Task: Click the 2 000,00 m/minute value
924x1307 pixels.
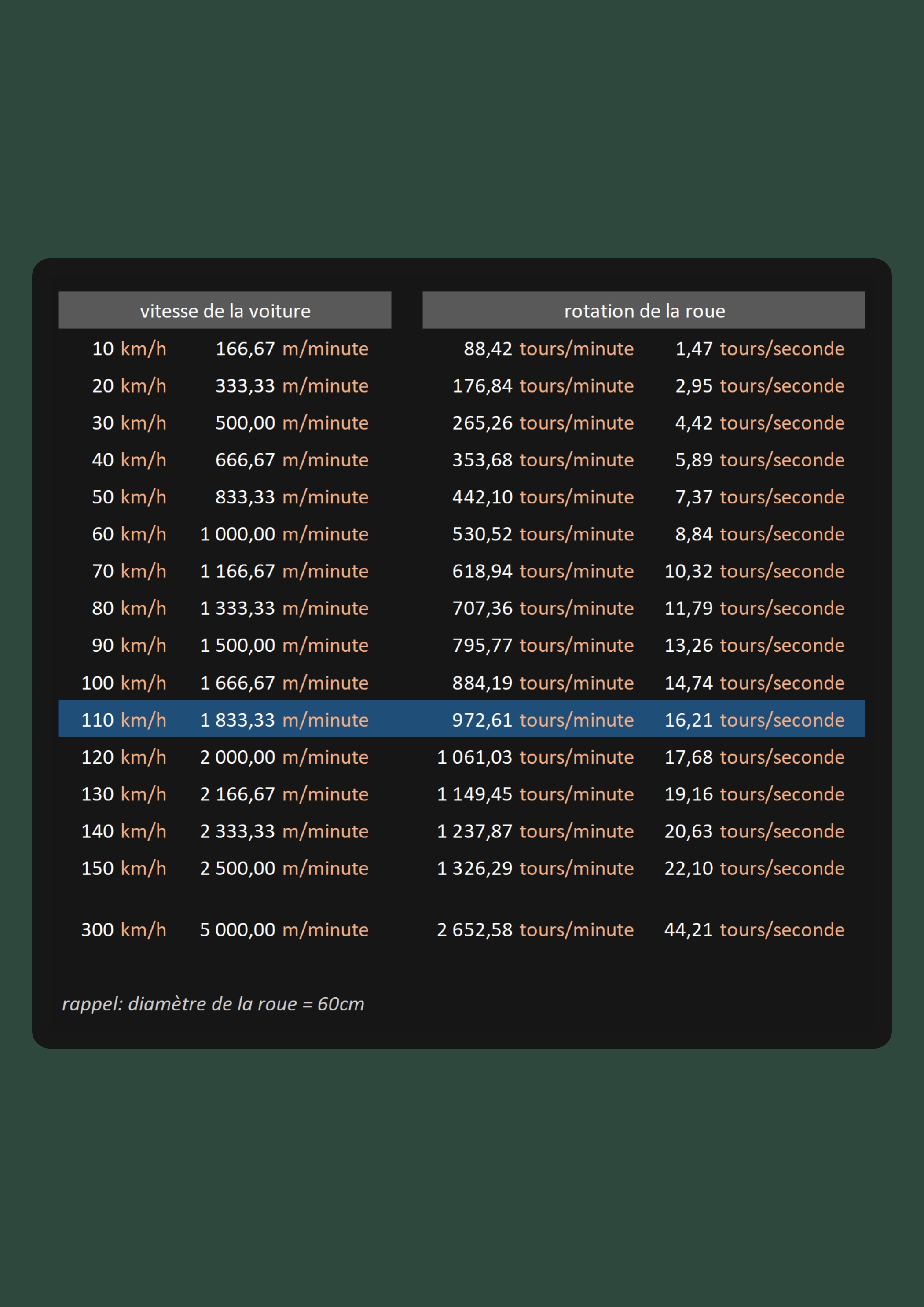Action: 284,757
